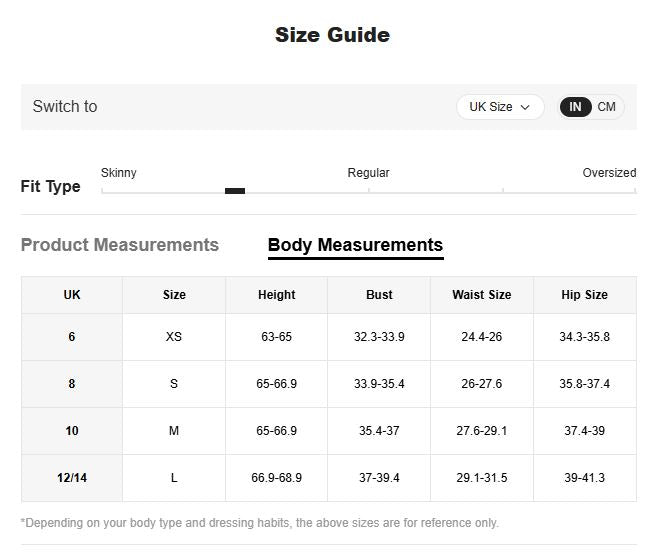
Task: Switch units to CM
Action: (x=607, y=107)
